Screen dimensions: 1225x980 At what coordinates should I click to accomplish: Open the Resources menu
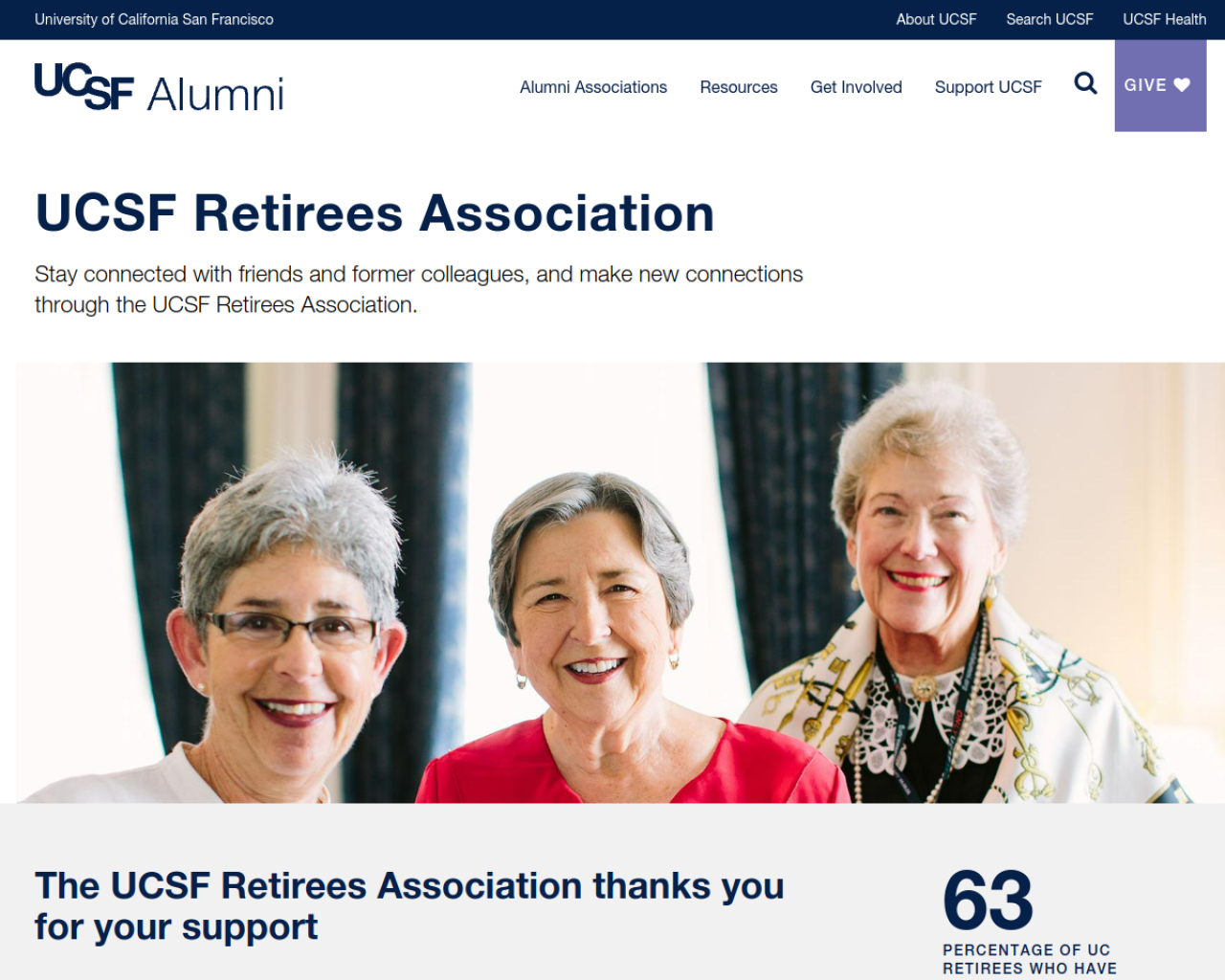point(739,87)
